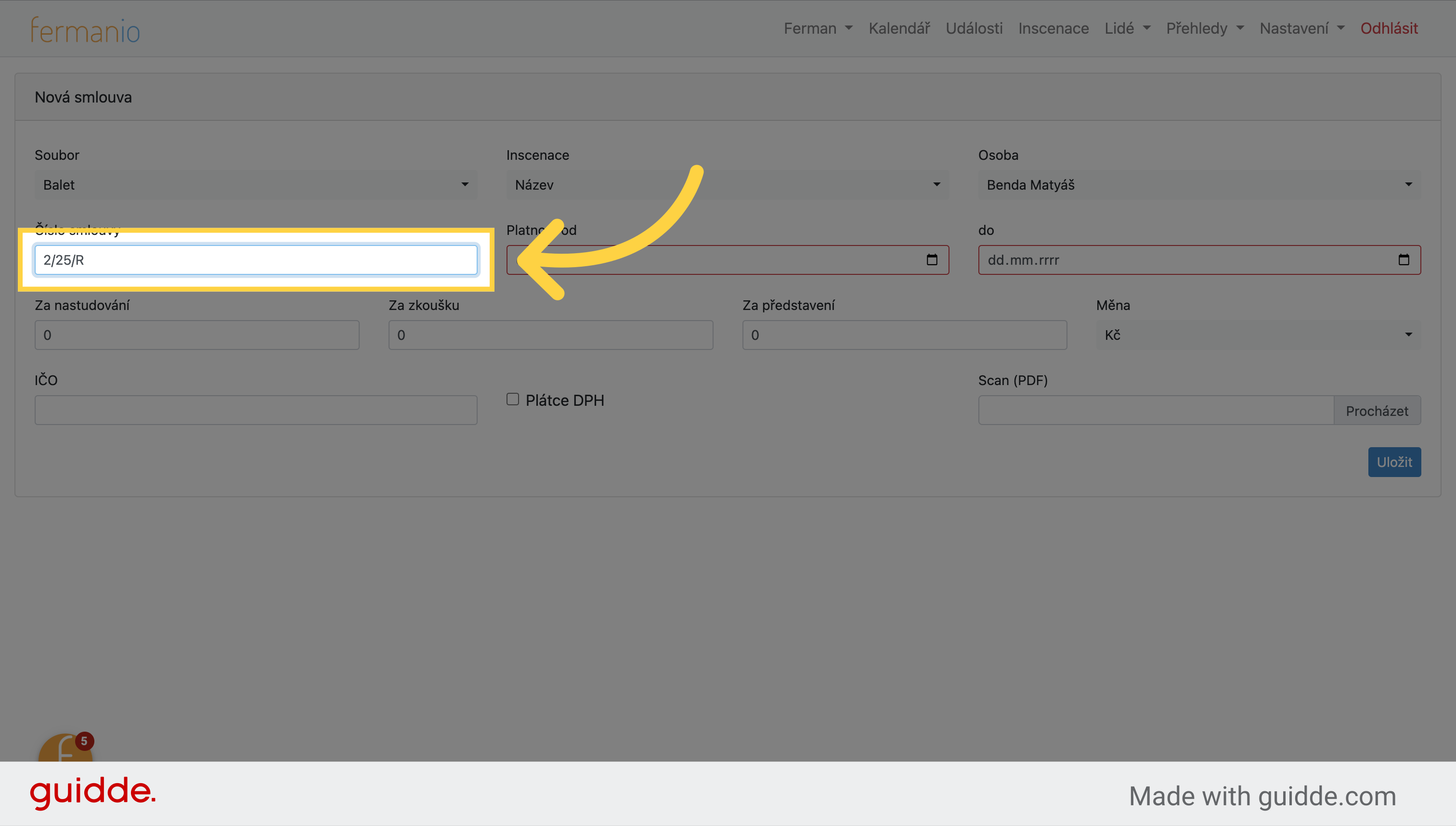Image resolution: width=1456 pixels, height=826 pixels.
Task: Click the Platnost od date field
Action: tap(728, 260)
